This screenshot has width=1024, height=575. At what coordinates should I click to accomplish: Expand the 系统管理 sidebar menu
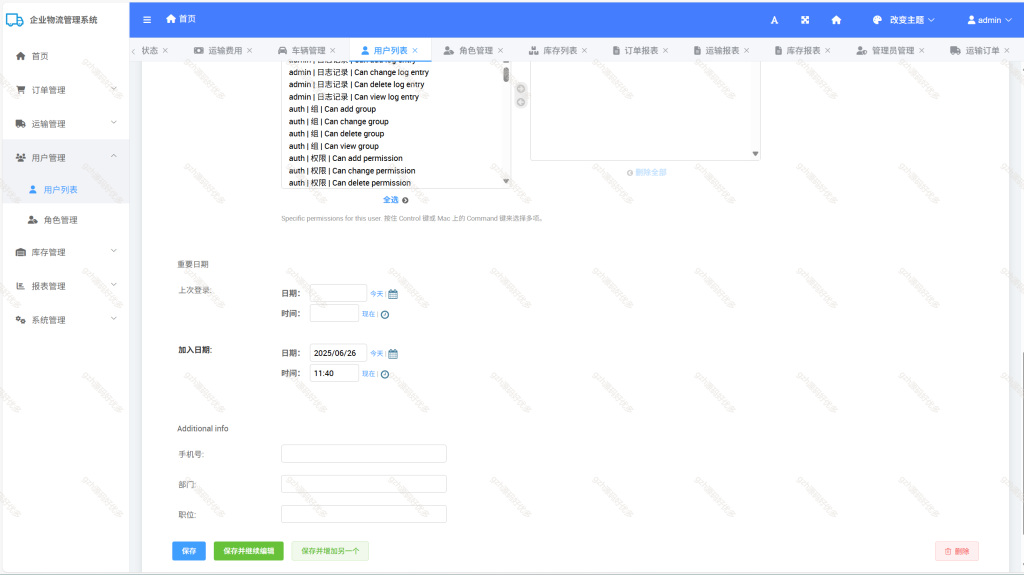65,320
